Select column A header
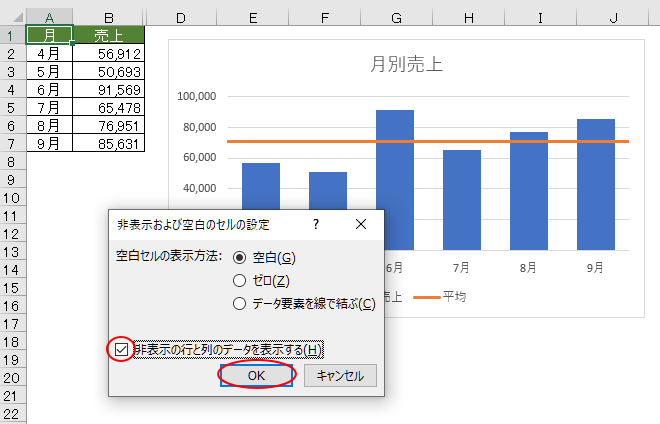 coord(49,18)
